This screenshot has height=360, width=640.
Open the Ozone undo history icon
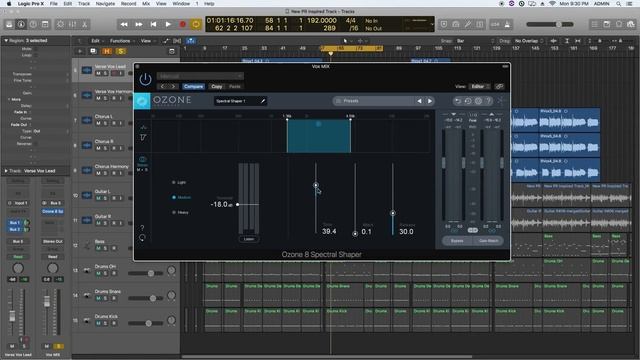pos(468,101)
